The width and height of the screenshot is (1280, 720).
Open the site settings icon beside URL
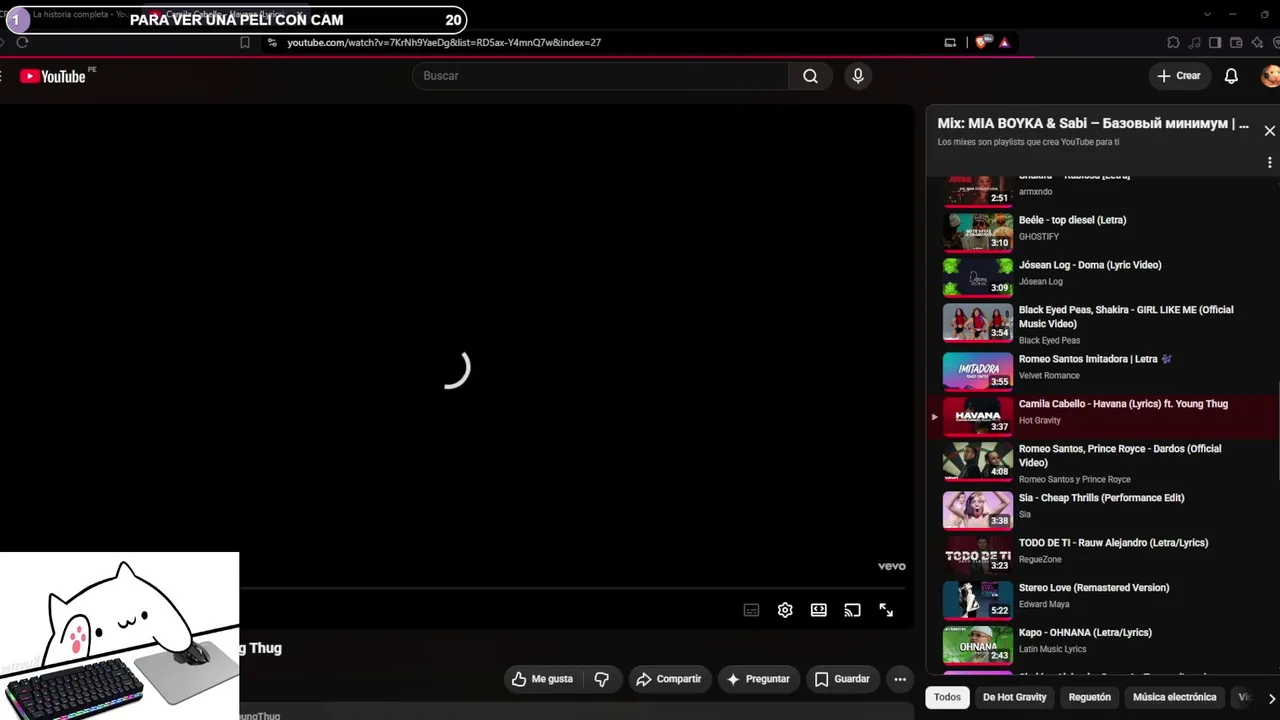click(271, 43)
